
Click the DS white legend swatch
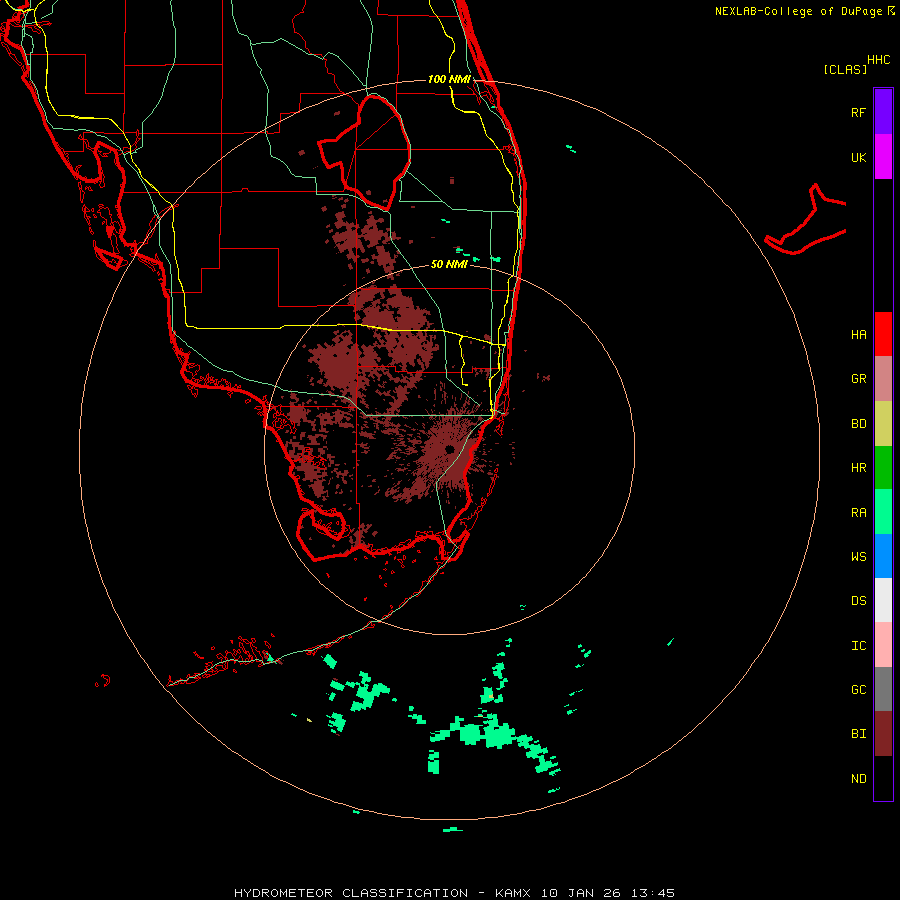[883, 600]
